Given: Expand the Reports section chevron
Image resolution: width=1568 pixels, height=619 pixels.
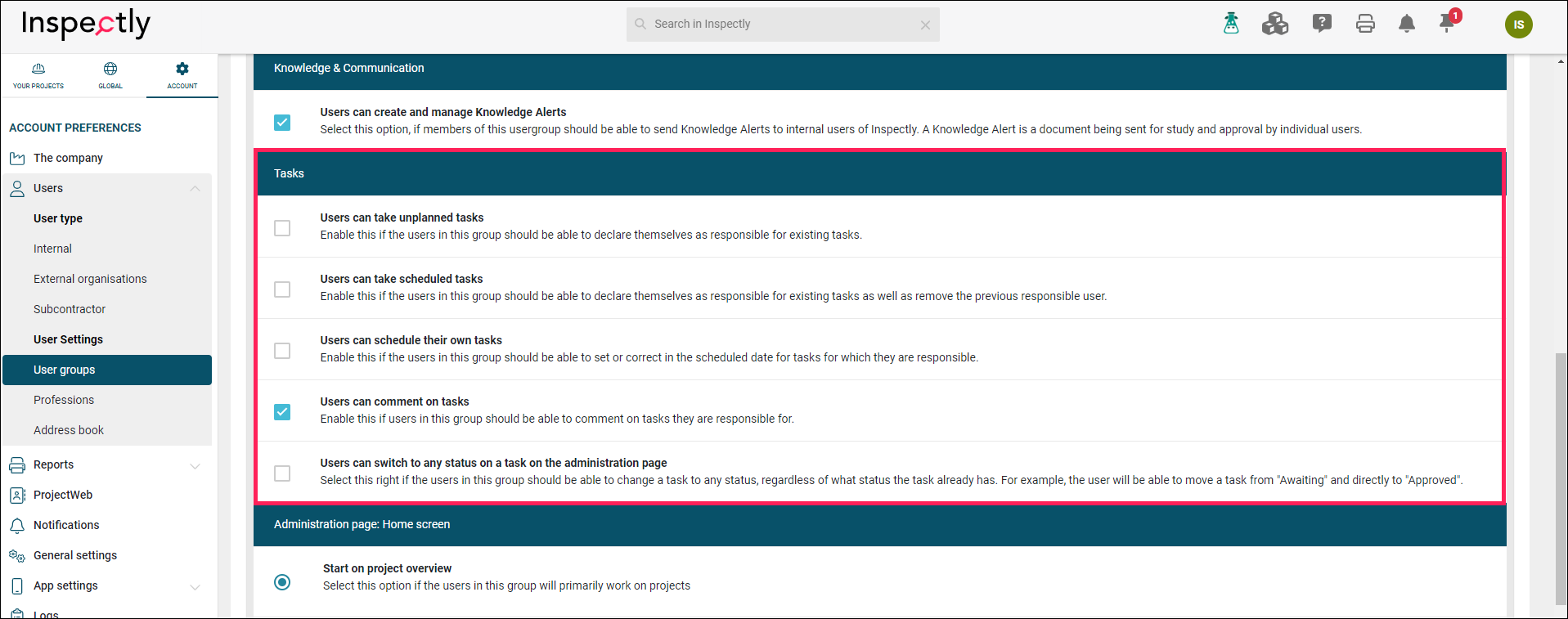Looking at the screenshot, I should click(x=195, y=465).
